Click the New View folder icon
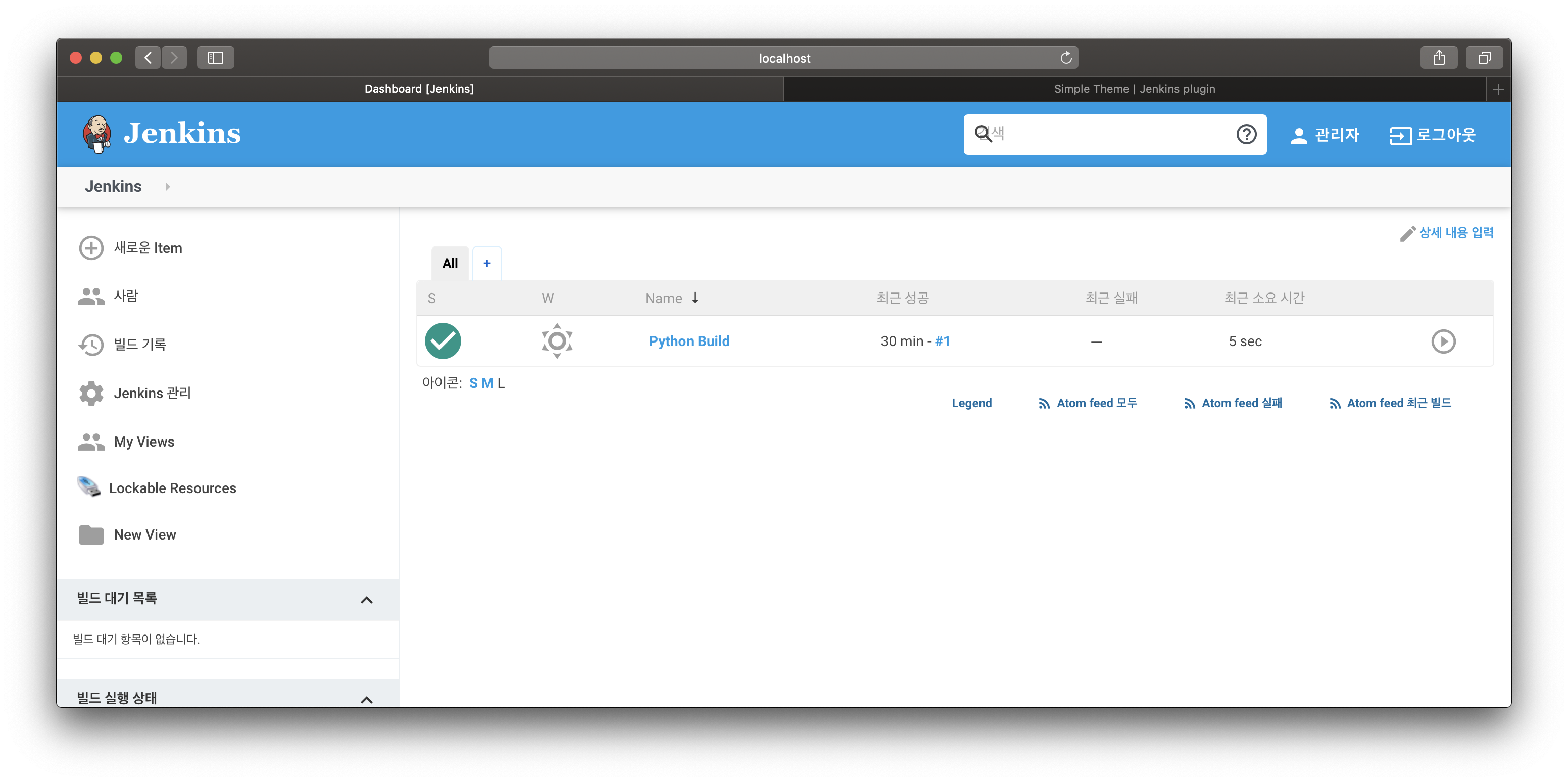This screenshot has height=782, width=1568. pos(91,535)
